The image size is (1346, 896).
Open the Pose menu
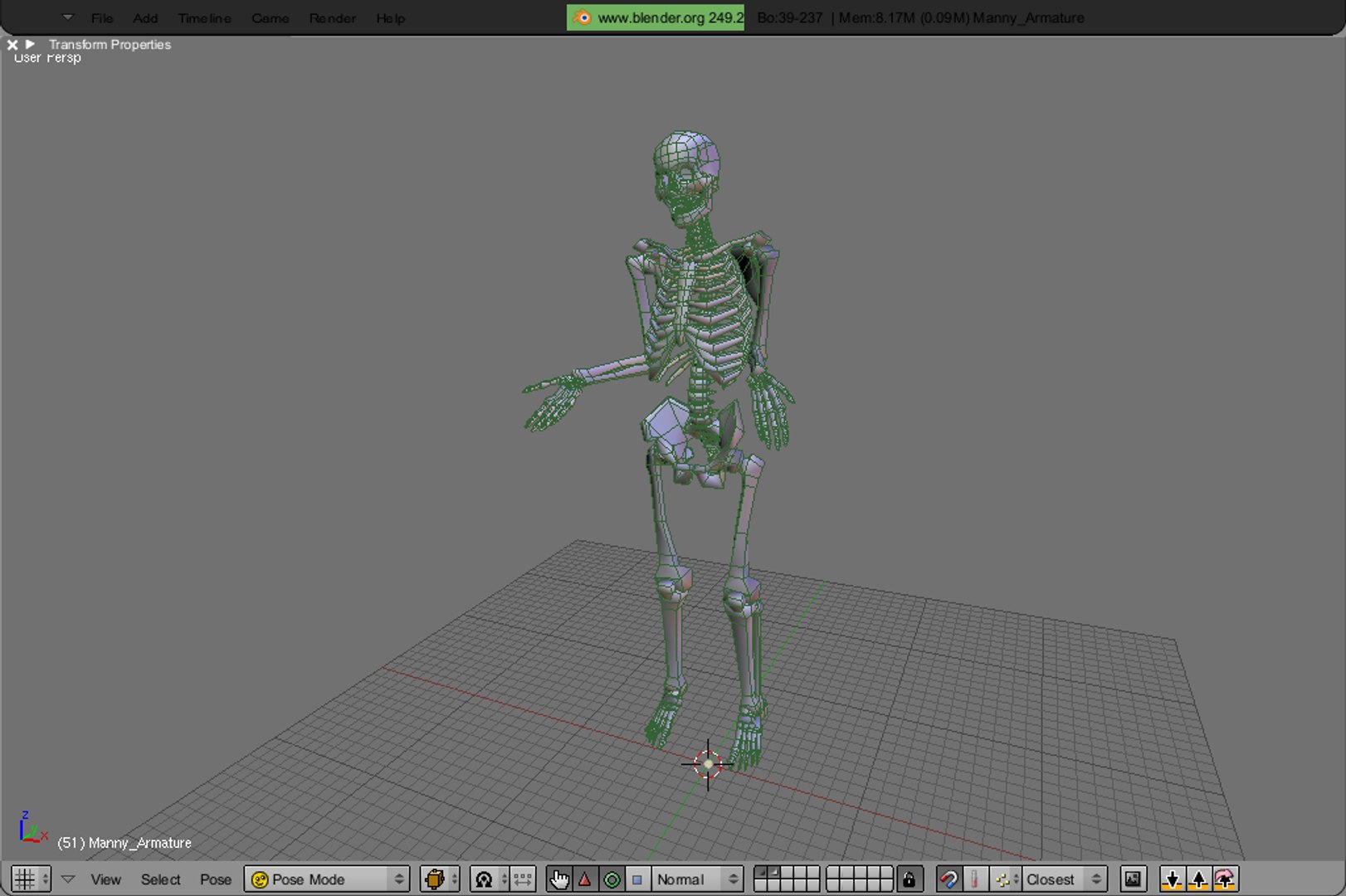coord(215,879)
